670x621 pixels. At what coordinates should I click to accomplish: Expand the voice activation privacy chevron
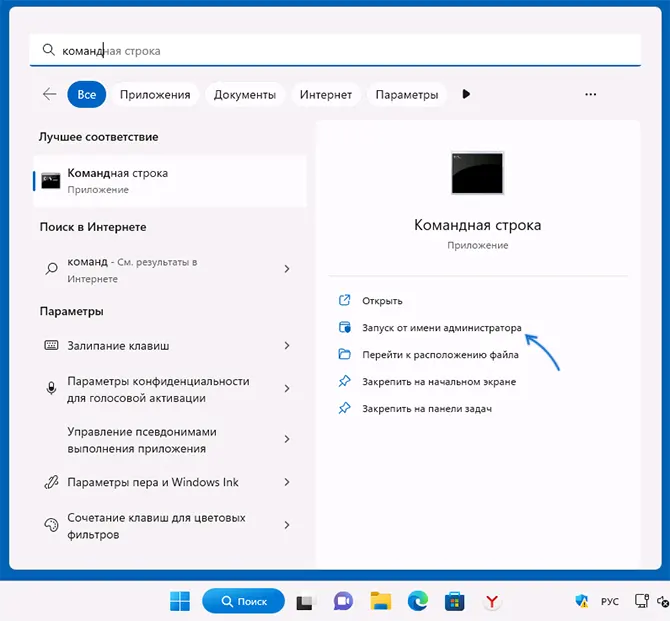pos(287,388)
